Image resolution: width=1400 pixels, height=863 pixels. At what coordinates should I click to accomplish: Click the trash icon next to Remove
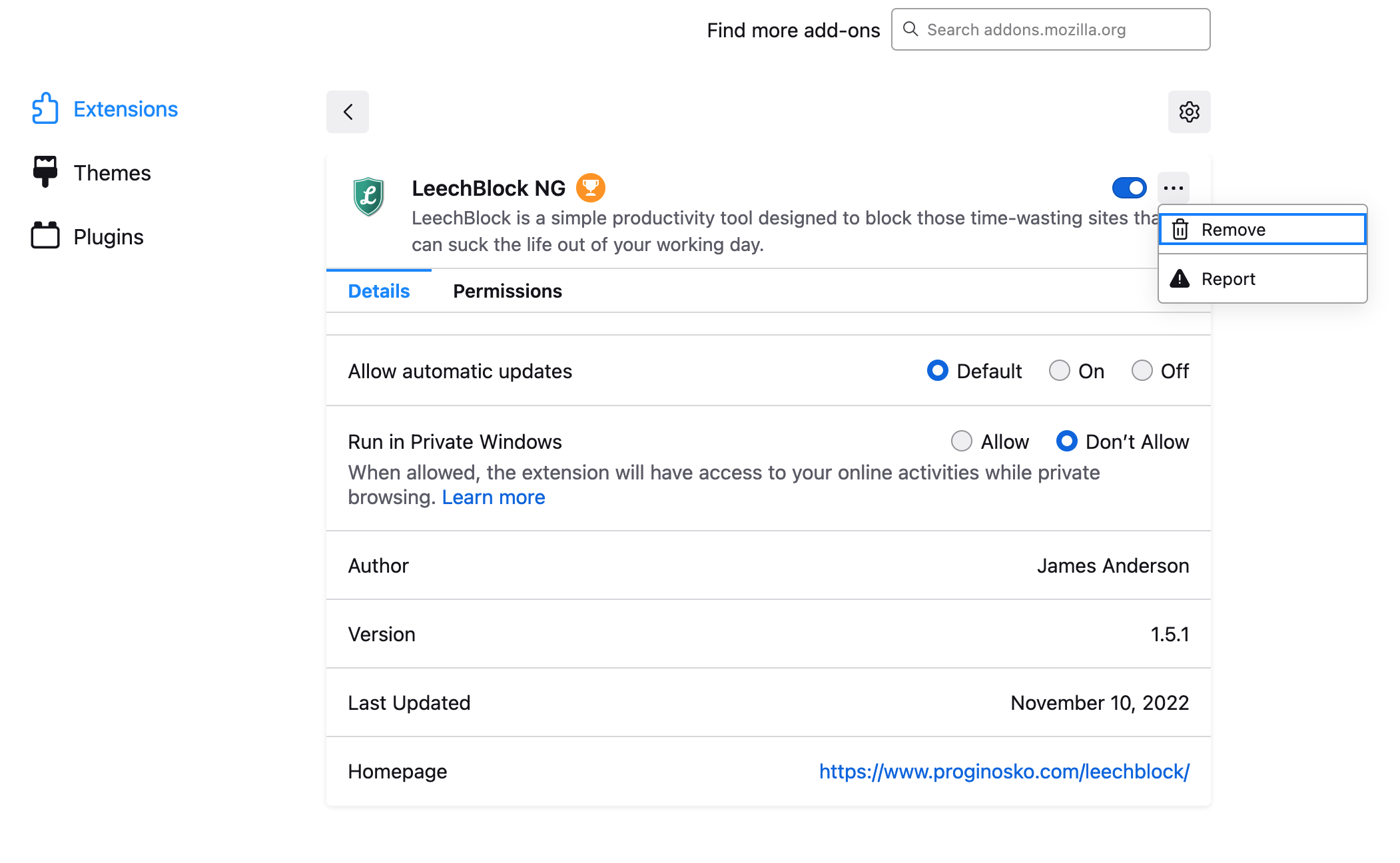tap(1180, 230)
